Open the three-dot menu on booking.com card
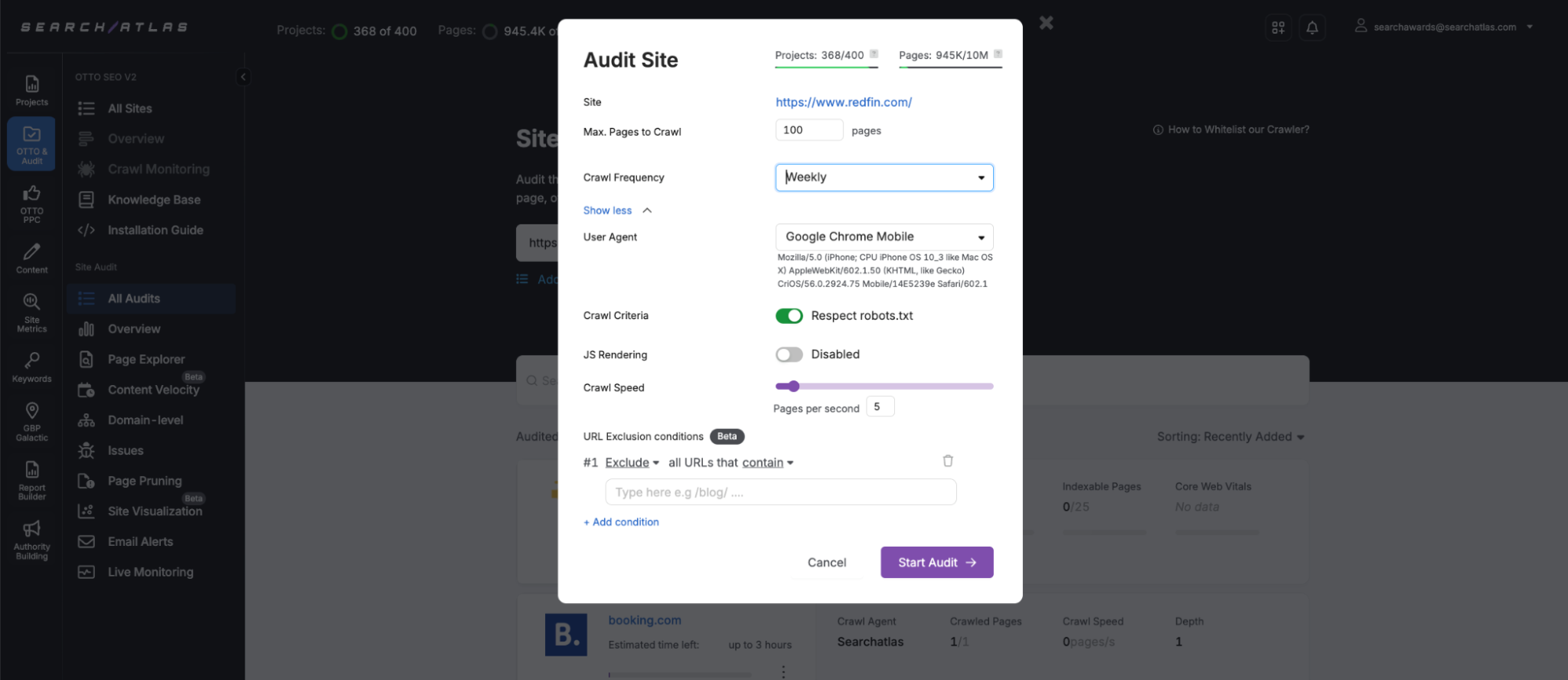This screenshot has height=680, width=1568. pos(783,671)
